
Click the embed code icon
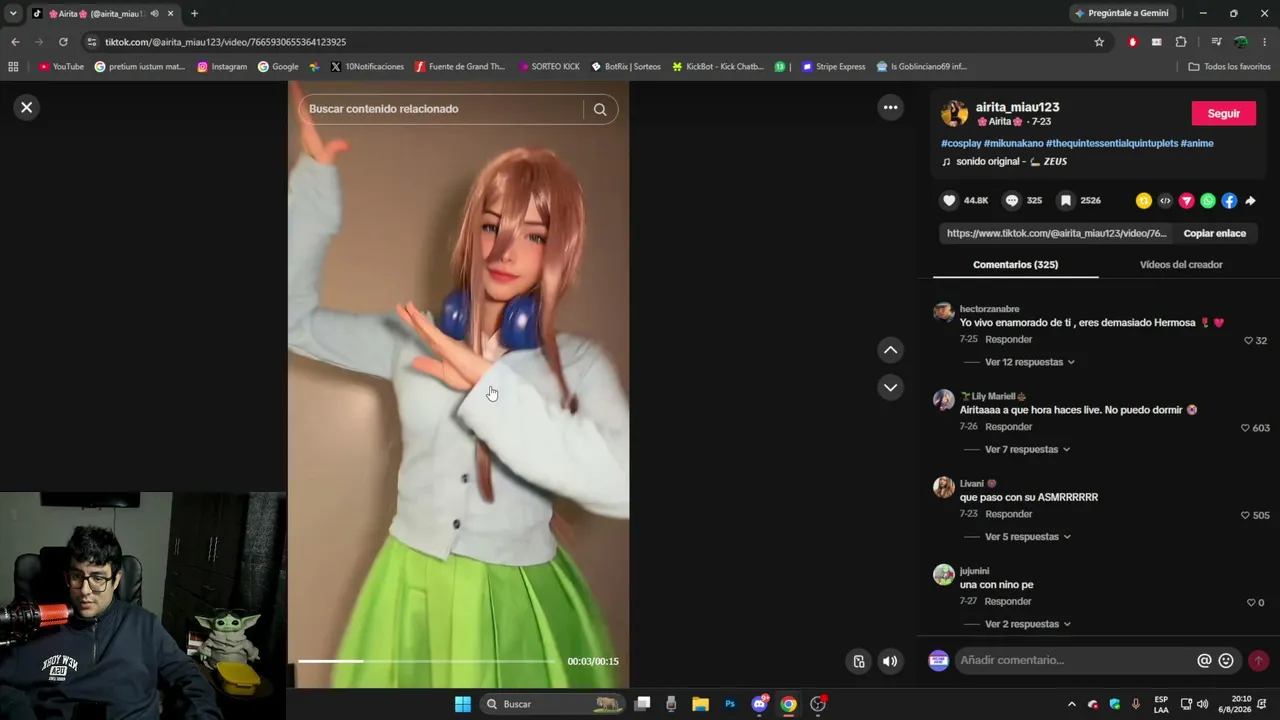(x=1165, y=201)
